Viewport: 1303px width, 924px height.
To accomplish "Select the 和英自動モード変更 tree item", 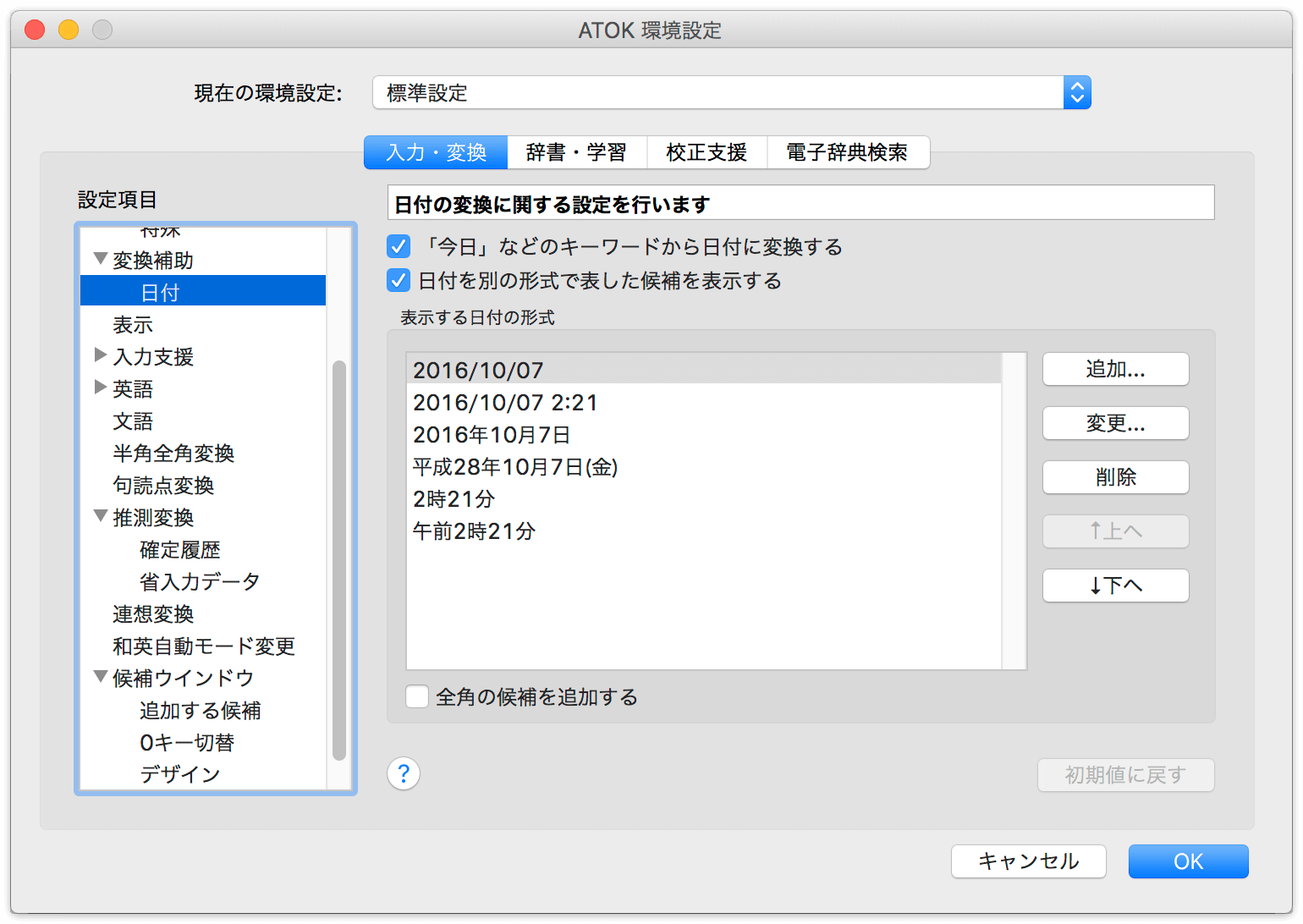I will [x=203, y=646].
